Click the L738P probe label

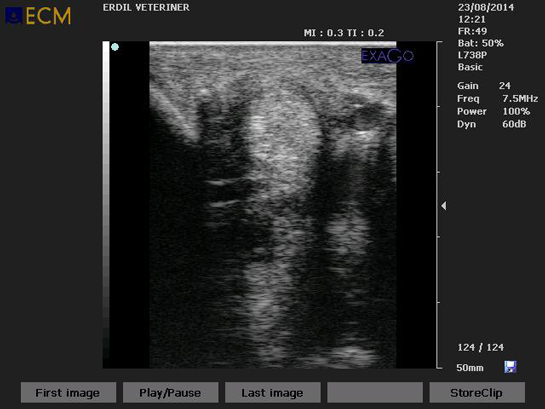(472, 55)
